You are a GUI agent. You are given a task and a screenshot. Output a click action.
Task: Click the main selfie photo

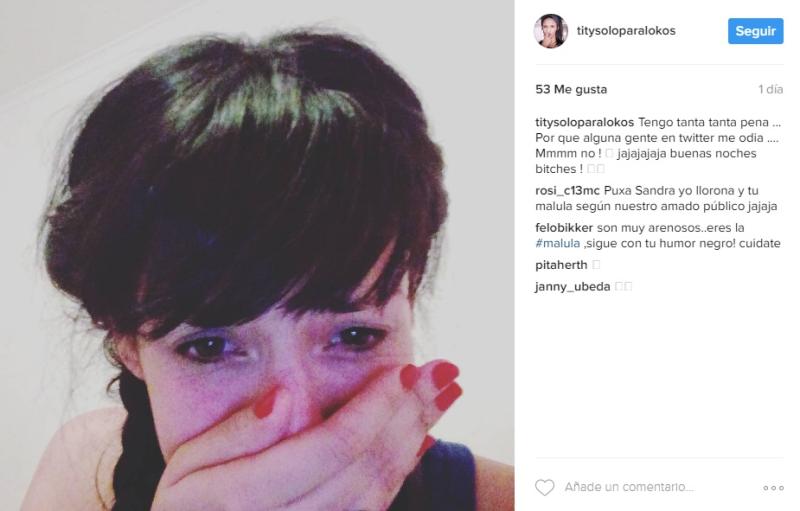click(x=257, y=256)
